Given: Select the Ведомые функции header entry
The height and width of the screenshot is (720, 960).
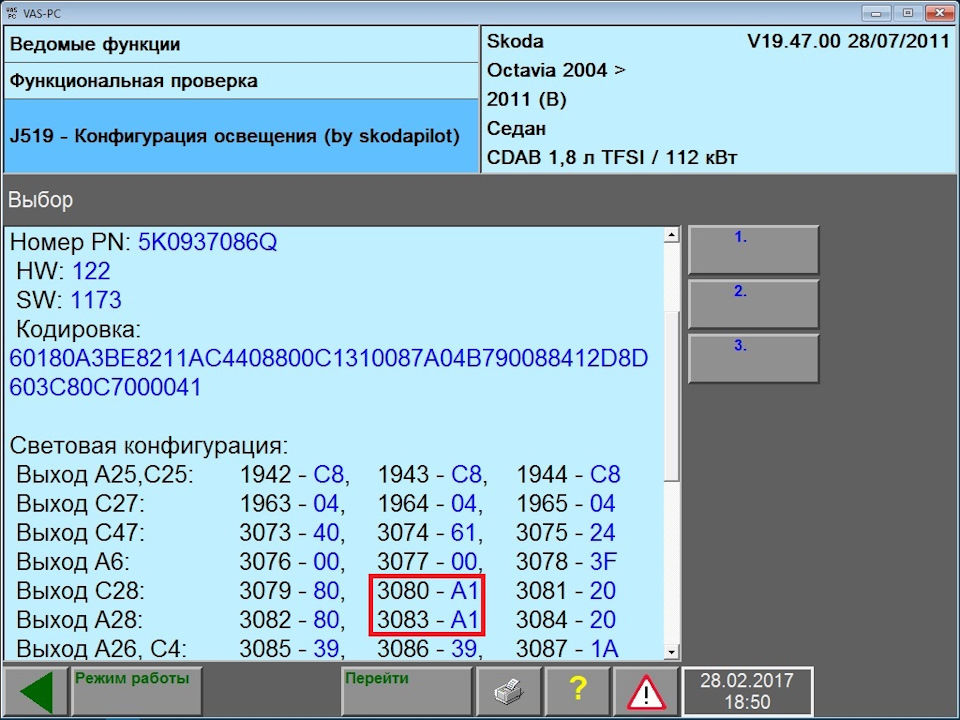Looking at the screenshot, I should (240, 44).
